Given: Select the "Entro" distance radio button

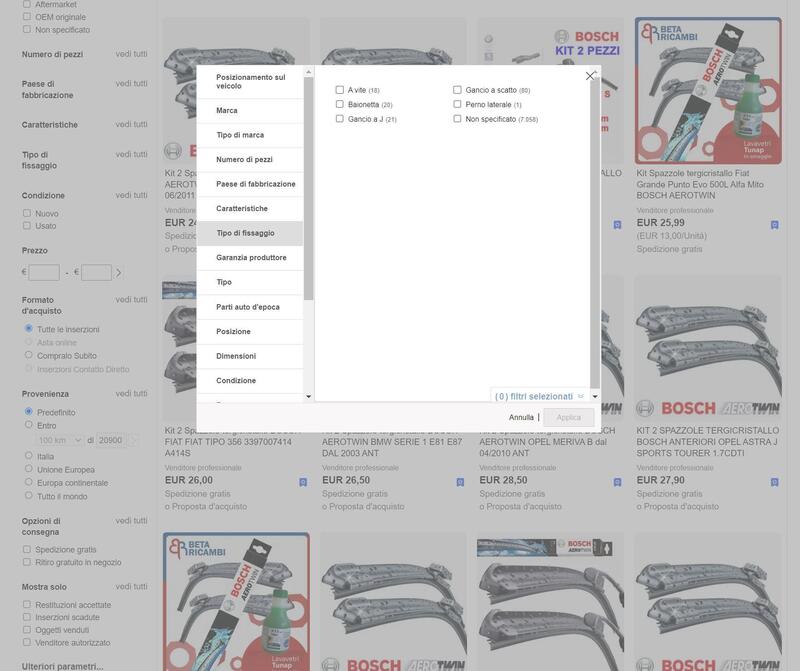Looking at the screenshot, I should 29,425.
